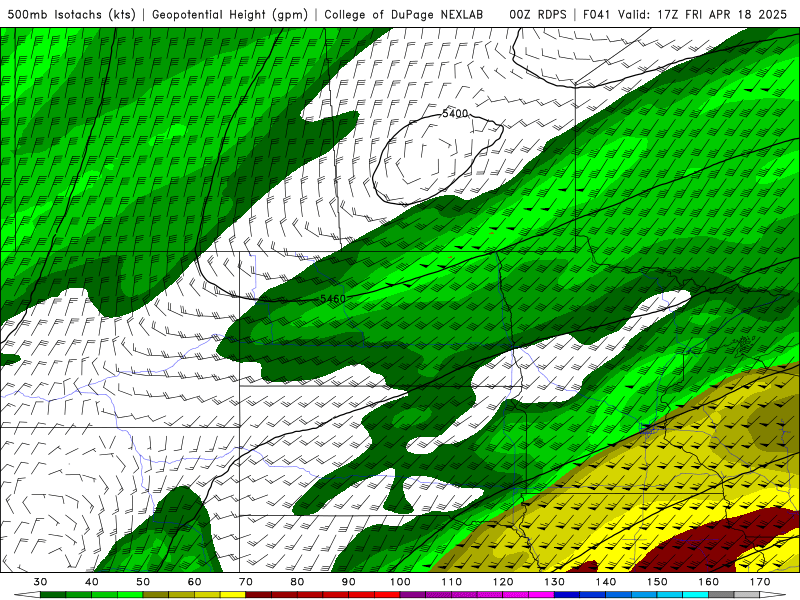Screen dimensions: 800x600
Task: Click the 120 value on the color scale
Action: [503, 582]
